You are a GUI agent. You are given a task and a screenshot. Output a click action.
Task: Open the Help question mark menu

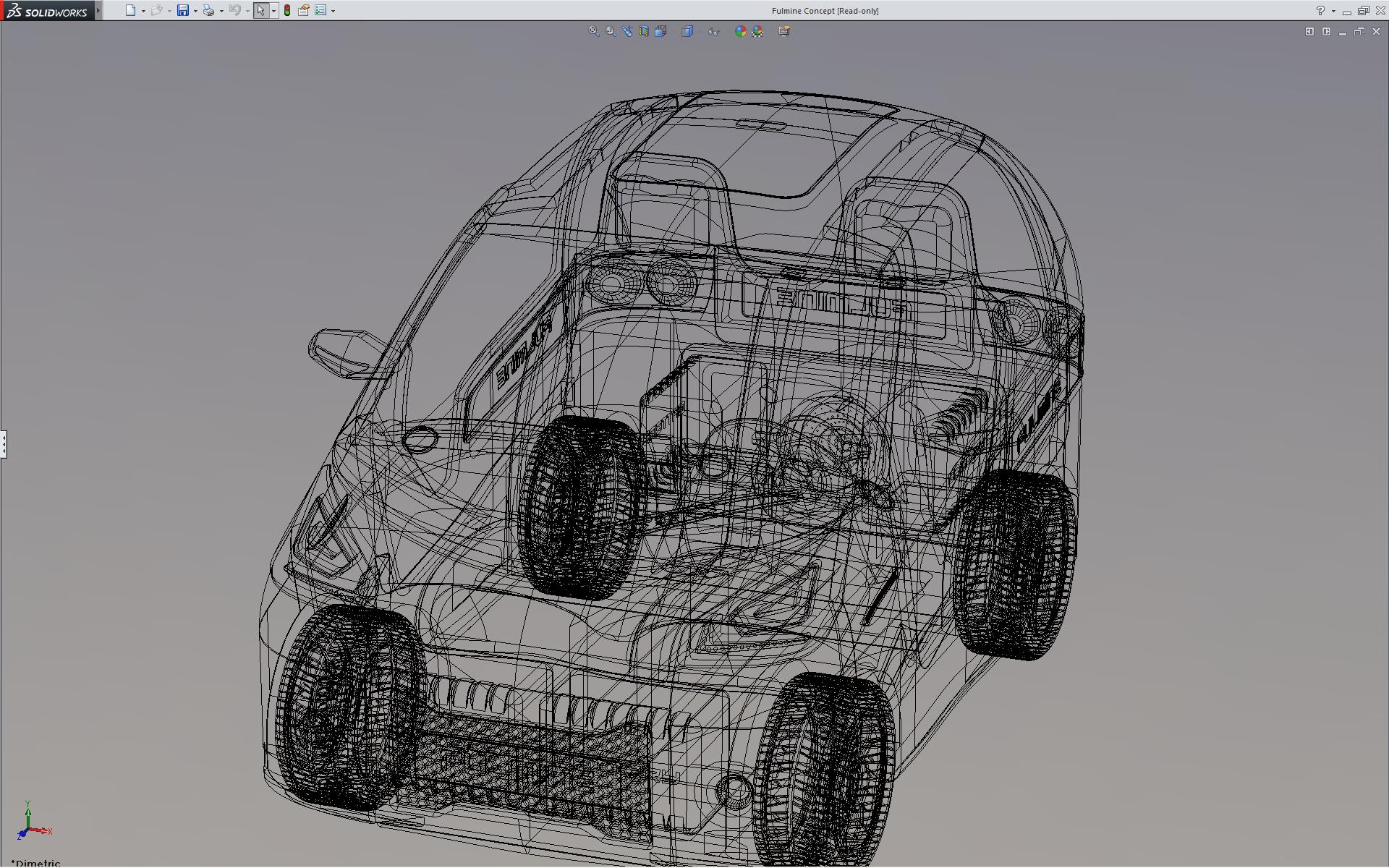click(x=1320, y=10)
